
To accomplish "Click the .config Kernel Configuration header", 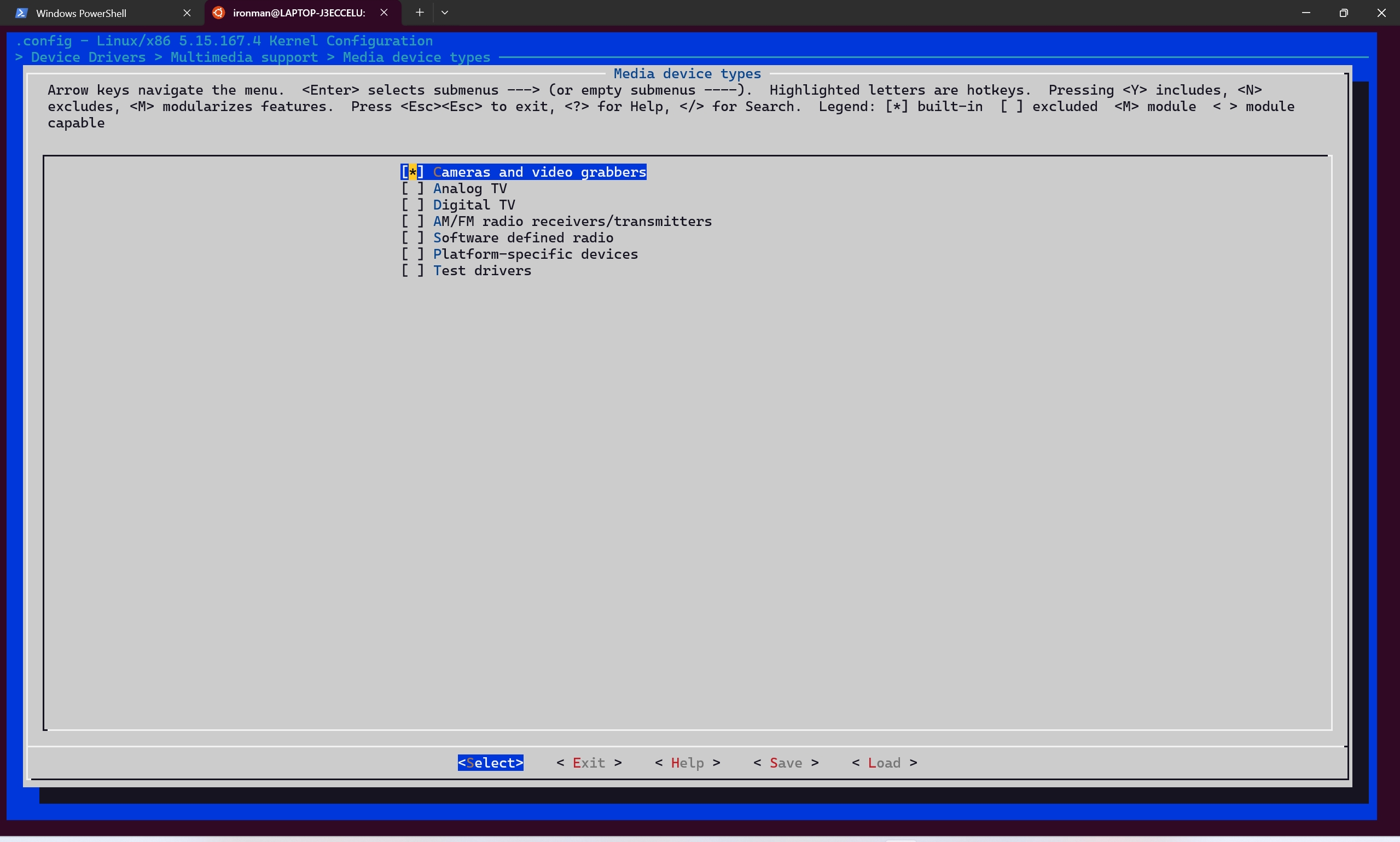I will [224, 41].
